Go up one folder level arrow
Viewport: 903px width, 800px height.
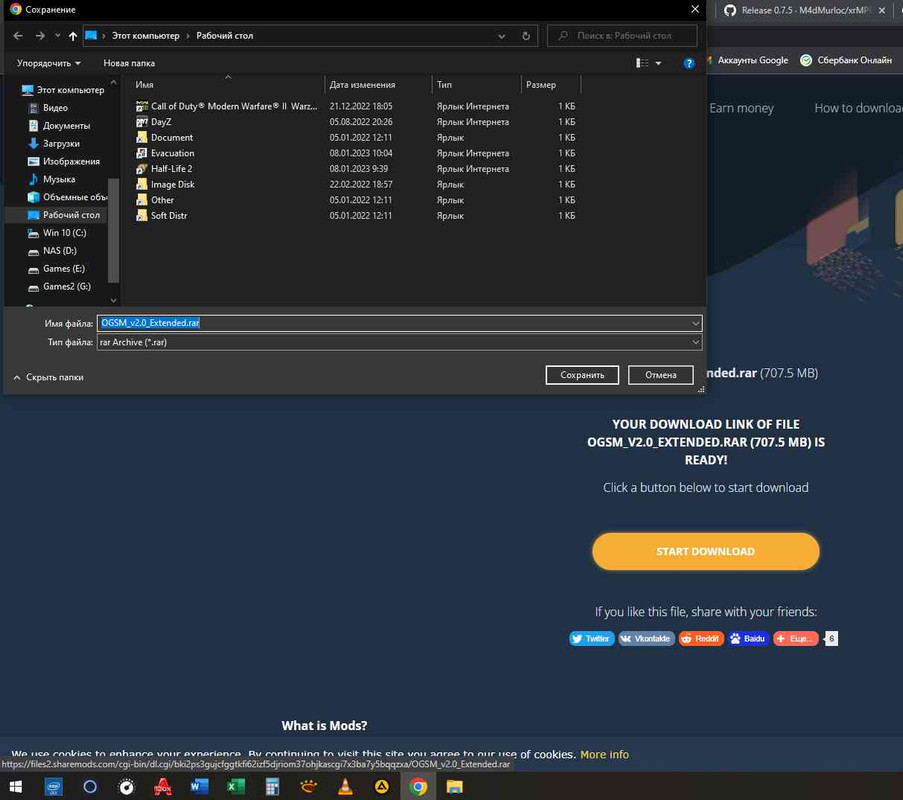tap(73, 36)
